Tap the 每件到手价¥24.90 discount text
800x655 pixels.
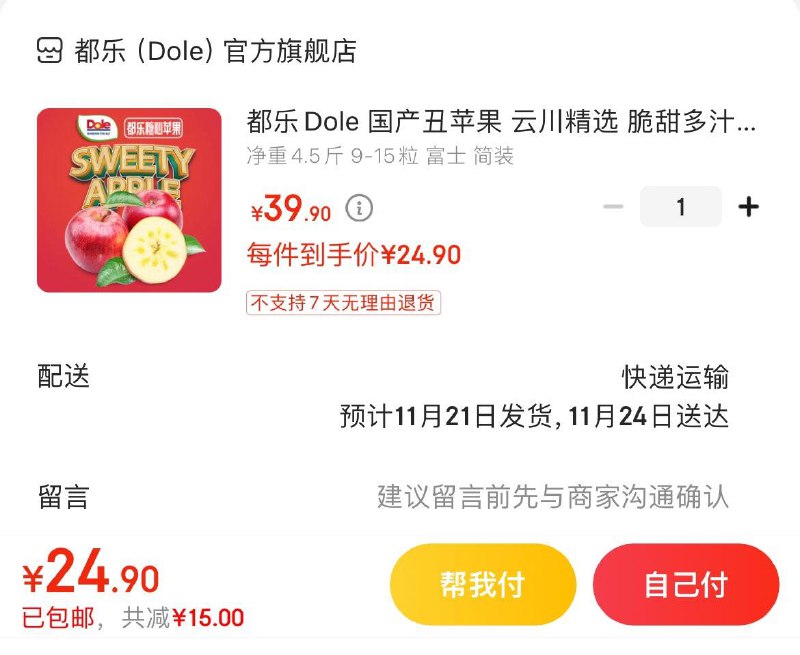pyautogui.click(x=354, y=255)
